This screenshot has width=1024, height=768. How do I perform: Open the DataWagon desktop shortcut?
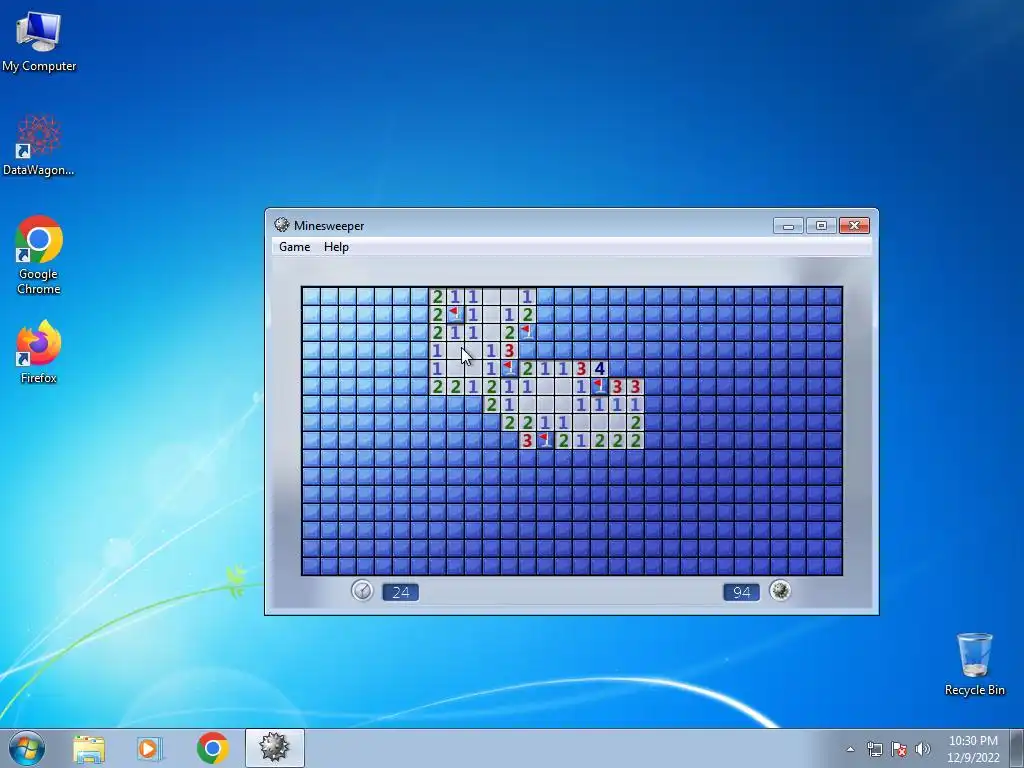click(x=39, y=146)
